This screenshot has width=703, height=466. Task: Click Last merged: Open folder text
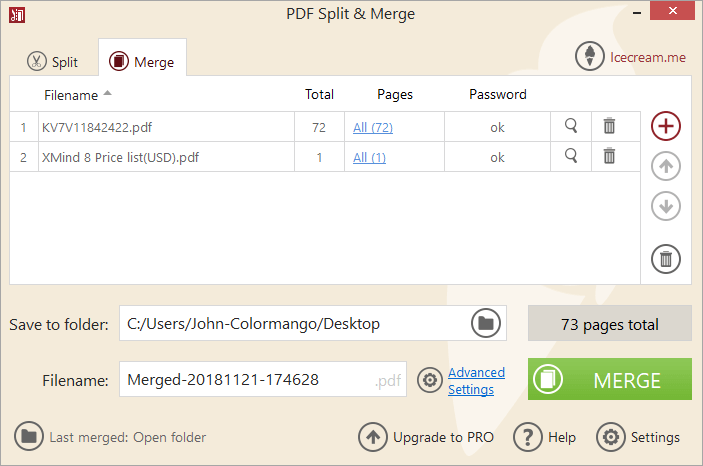(x=127, y=437)
